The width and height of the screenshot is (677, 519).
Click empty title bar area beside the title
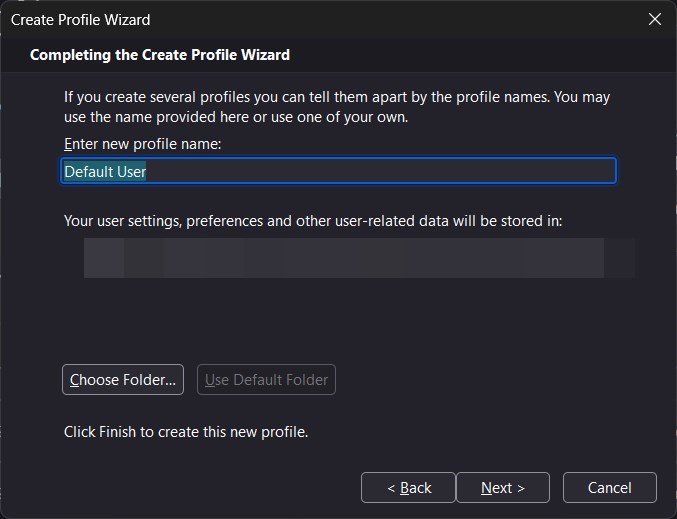400,19
